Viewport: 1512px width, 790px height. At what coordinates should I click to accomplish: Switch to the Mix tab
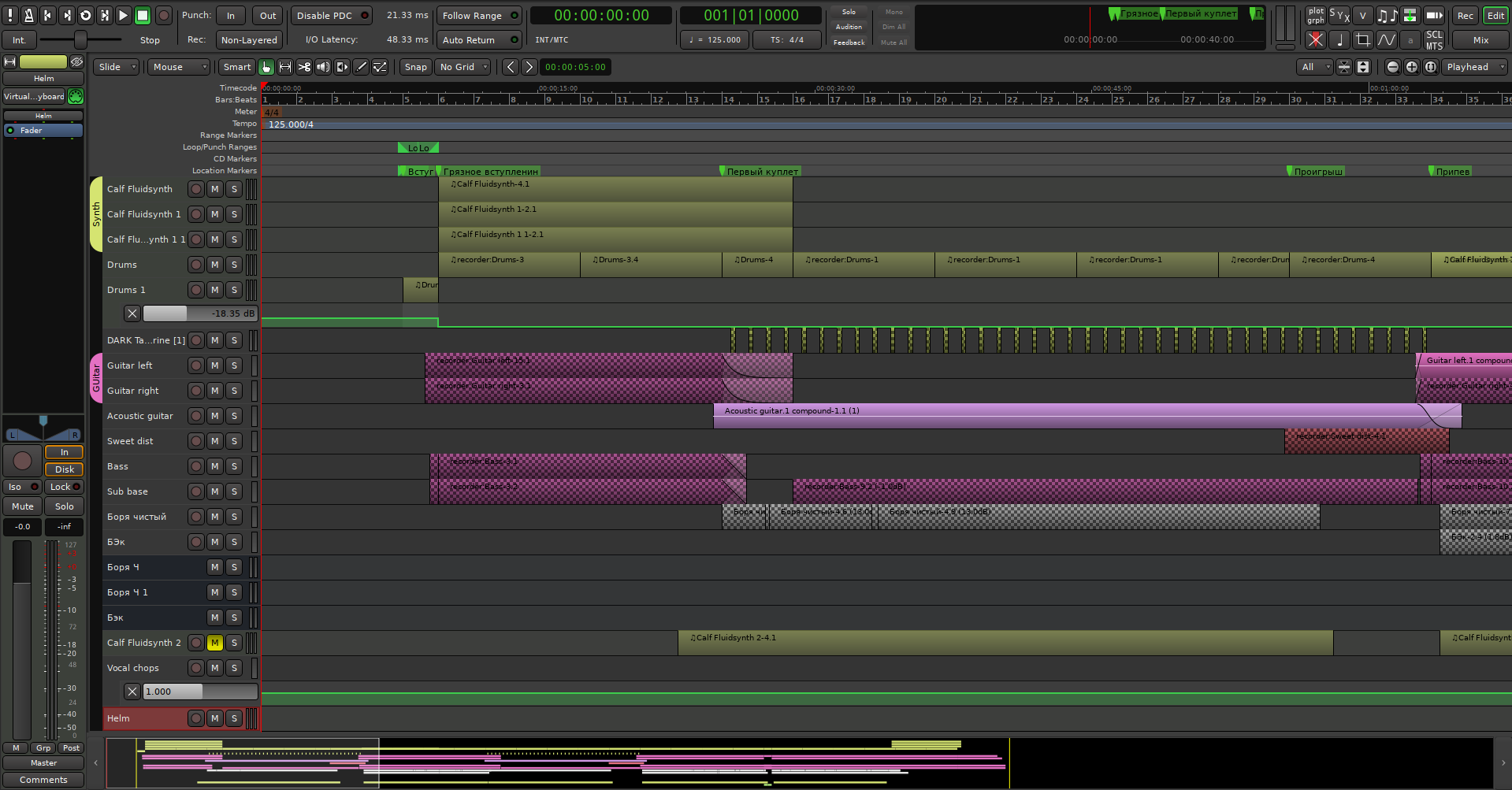(x=1480, y=39)
